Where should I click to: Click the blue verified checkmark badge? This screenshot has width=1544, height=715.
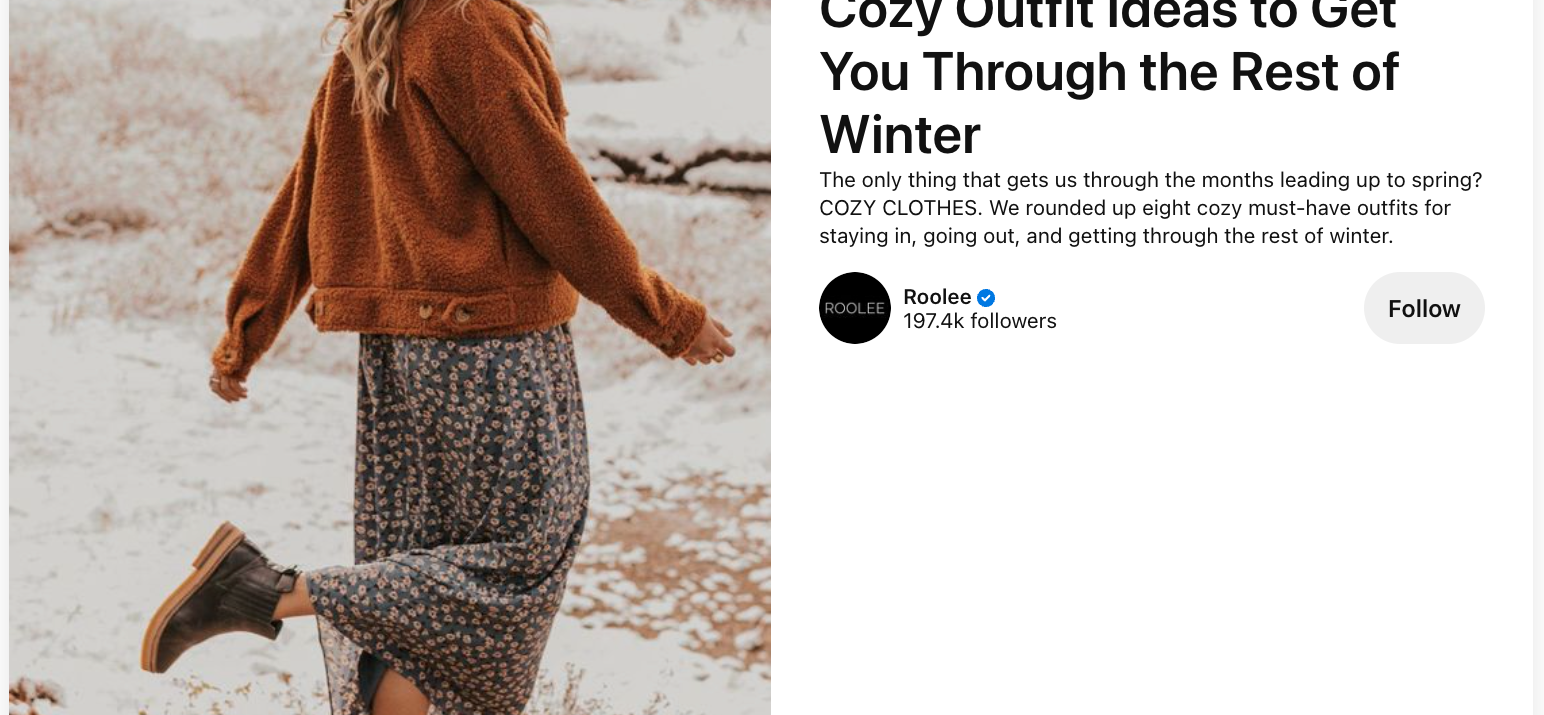click(986, 297)
